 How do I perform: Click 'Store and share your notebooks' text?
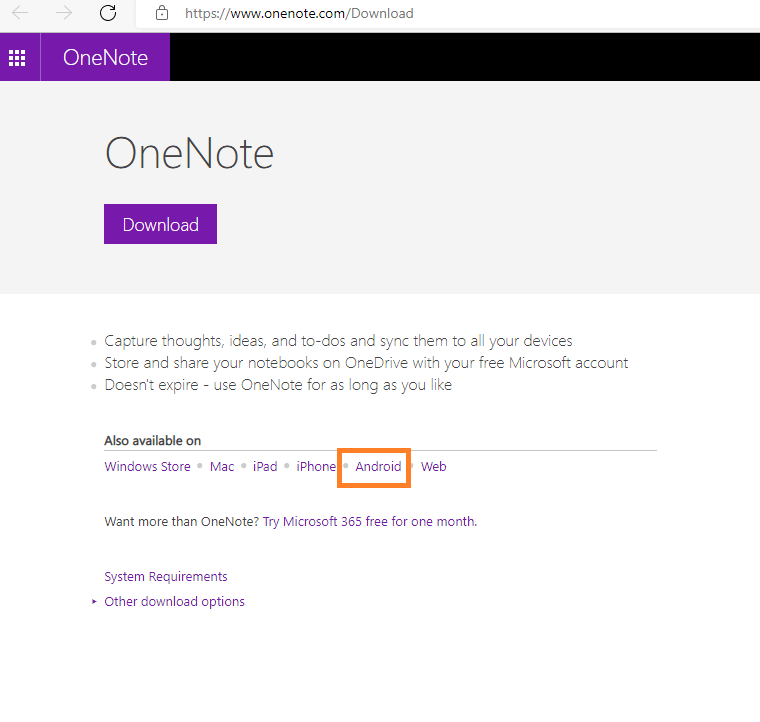click(x=366, y=363)
